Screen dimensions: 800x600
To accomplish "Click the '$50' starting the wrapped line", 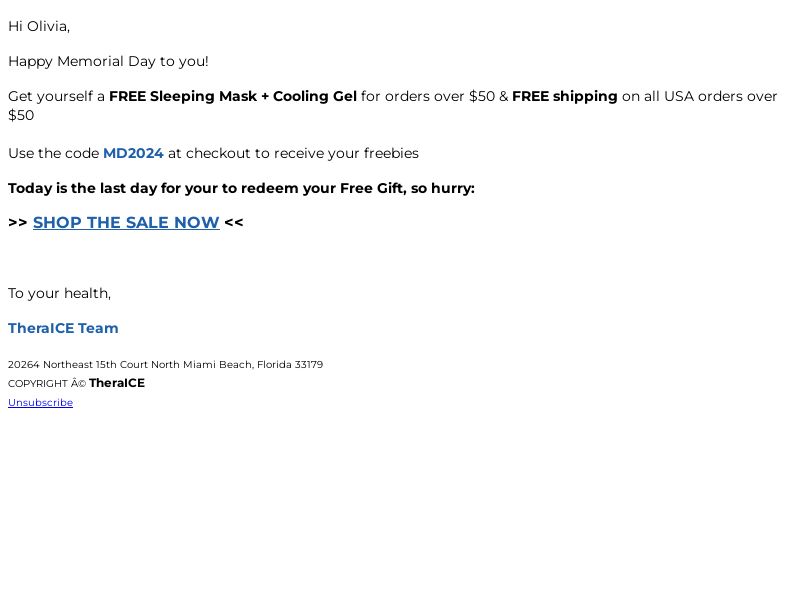I will pos(21,115).
